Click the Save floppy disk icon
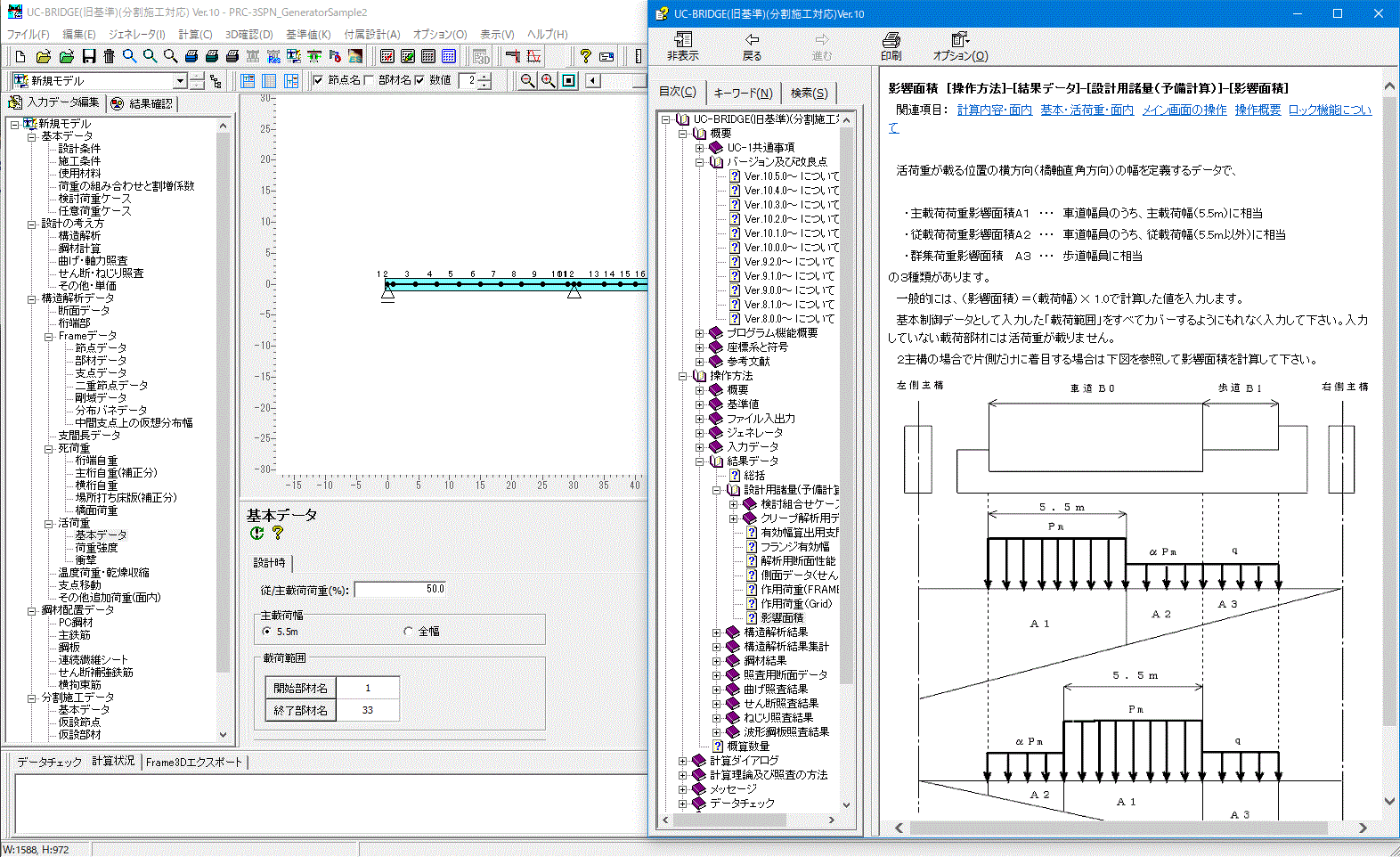The image size is (1400, 857). 88,56
